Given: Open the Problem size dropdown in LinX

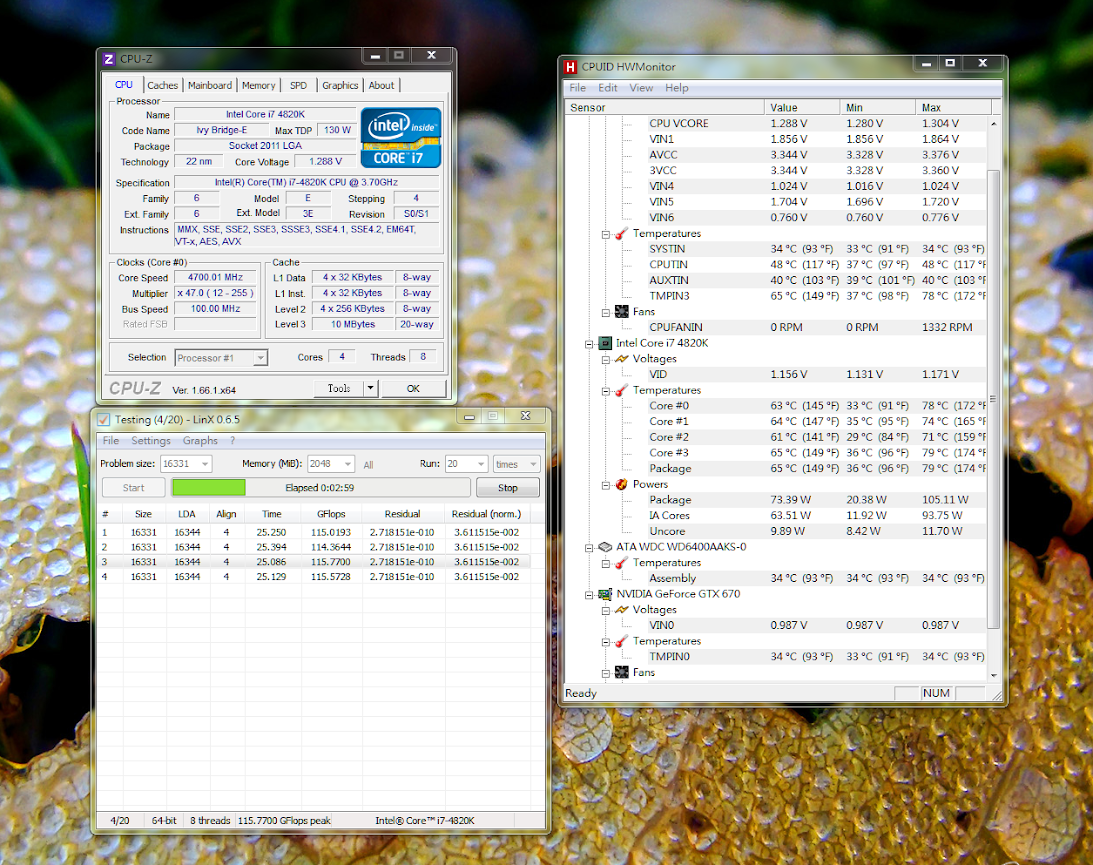Looking at the screenshot, I should (205, 464).
